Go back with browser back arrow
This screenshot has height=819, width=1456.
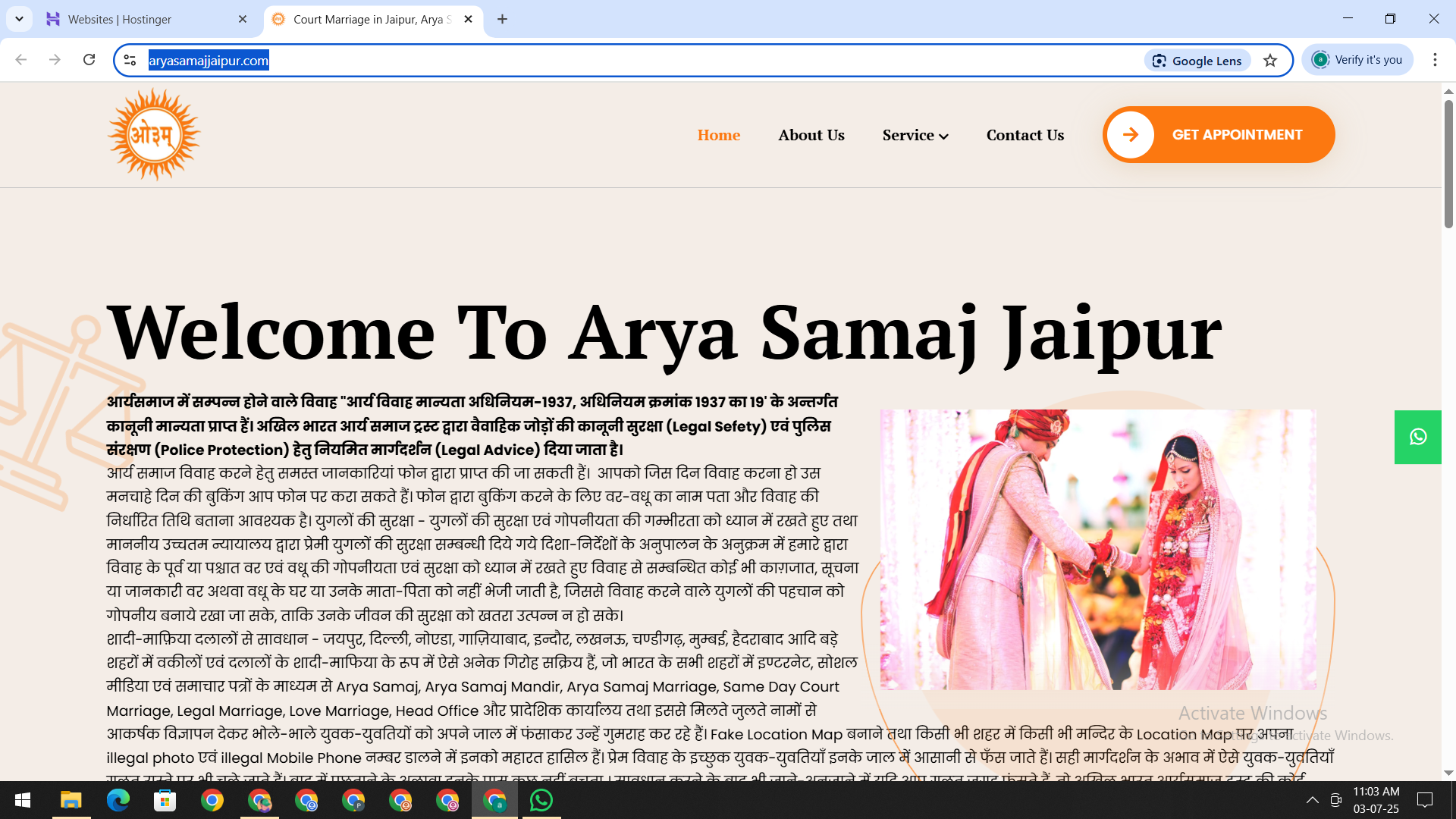pos(21,60)
